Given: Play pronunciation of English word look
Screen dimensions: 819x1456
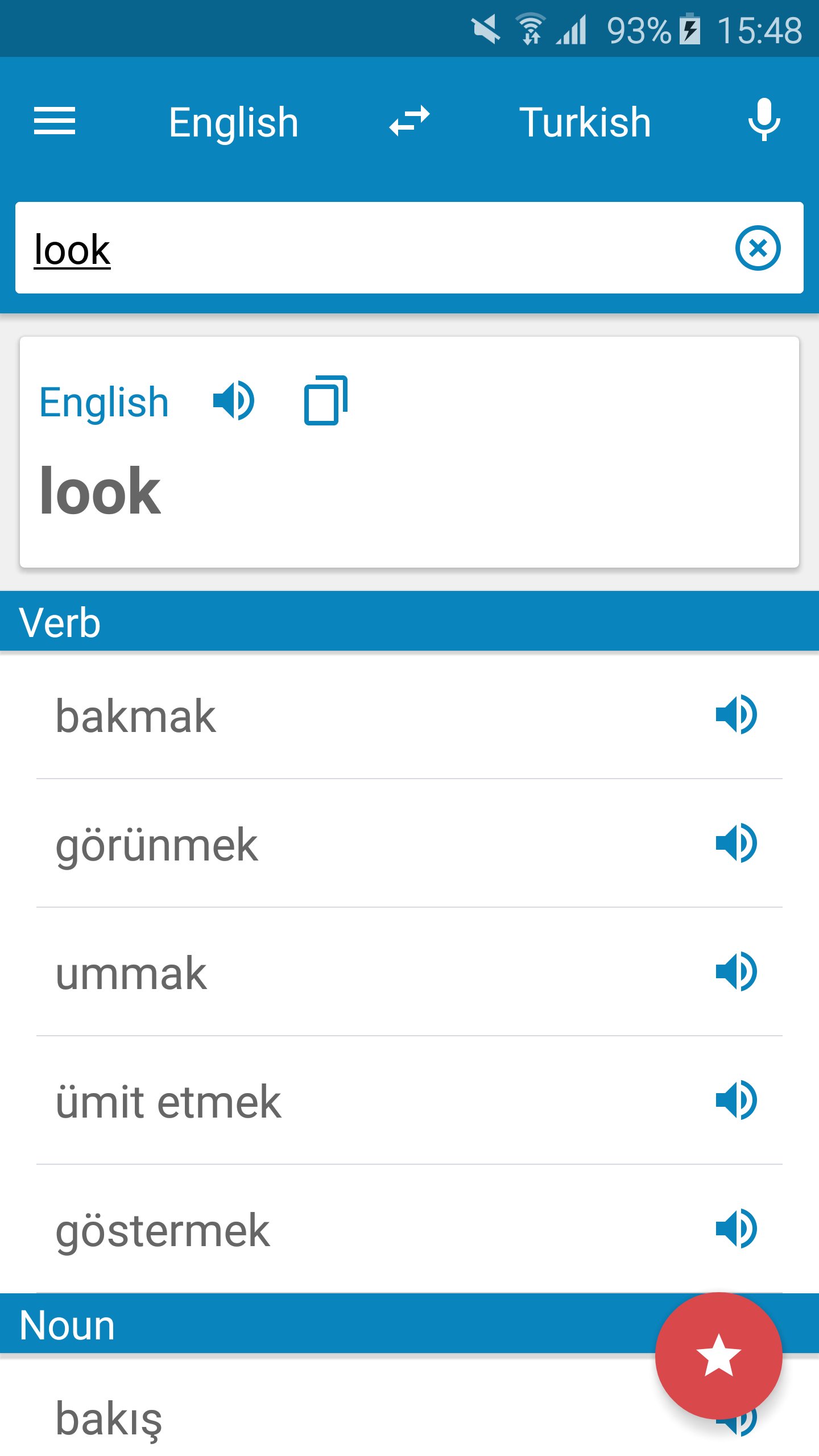Looking at the screenshot, I should pos(233,401).
